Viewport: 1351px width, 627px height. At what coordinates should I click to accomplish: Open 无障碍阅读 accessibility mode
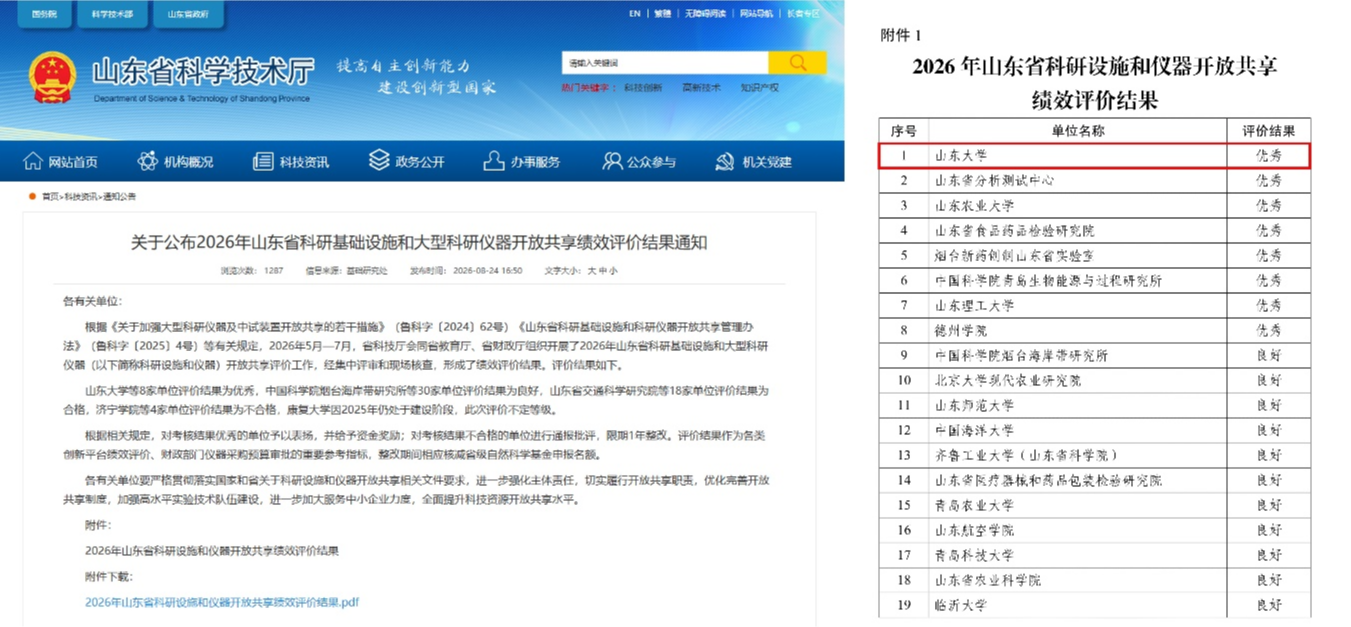pyautogui.click(x=705, y=14)
